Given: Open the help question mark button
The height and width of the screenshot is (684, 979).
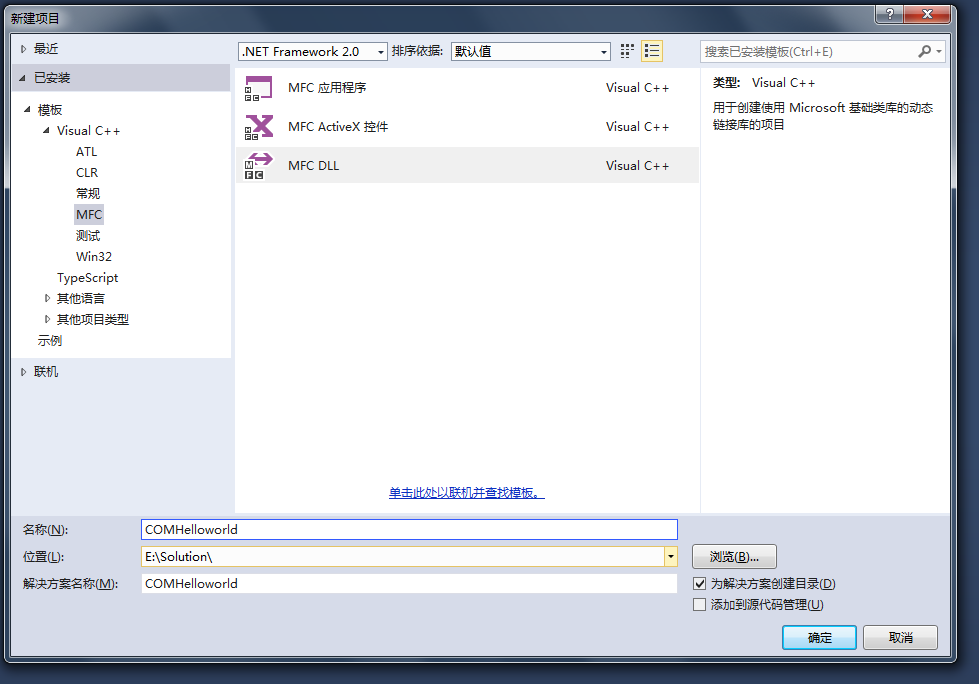Looking at the screenshot, I should (890, 14).
